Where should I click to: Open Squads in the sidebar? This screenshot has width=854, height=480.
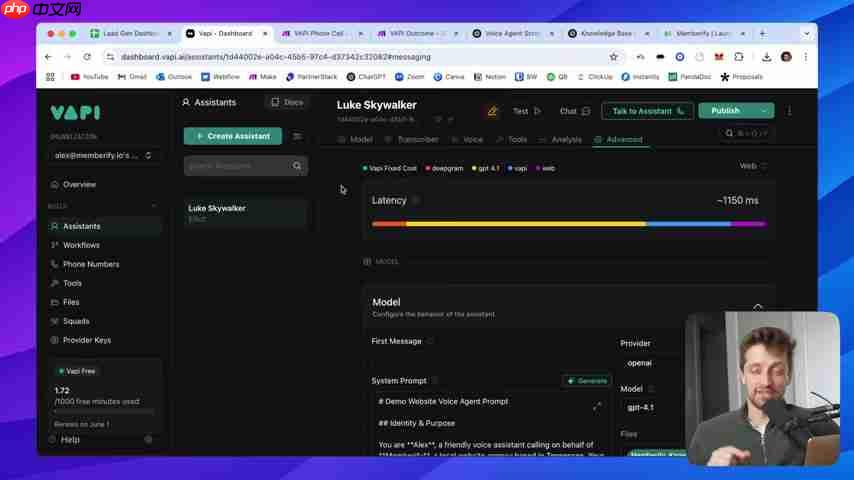[x=76, y=321]
